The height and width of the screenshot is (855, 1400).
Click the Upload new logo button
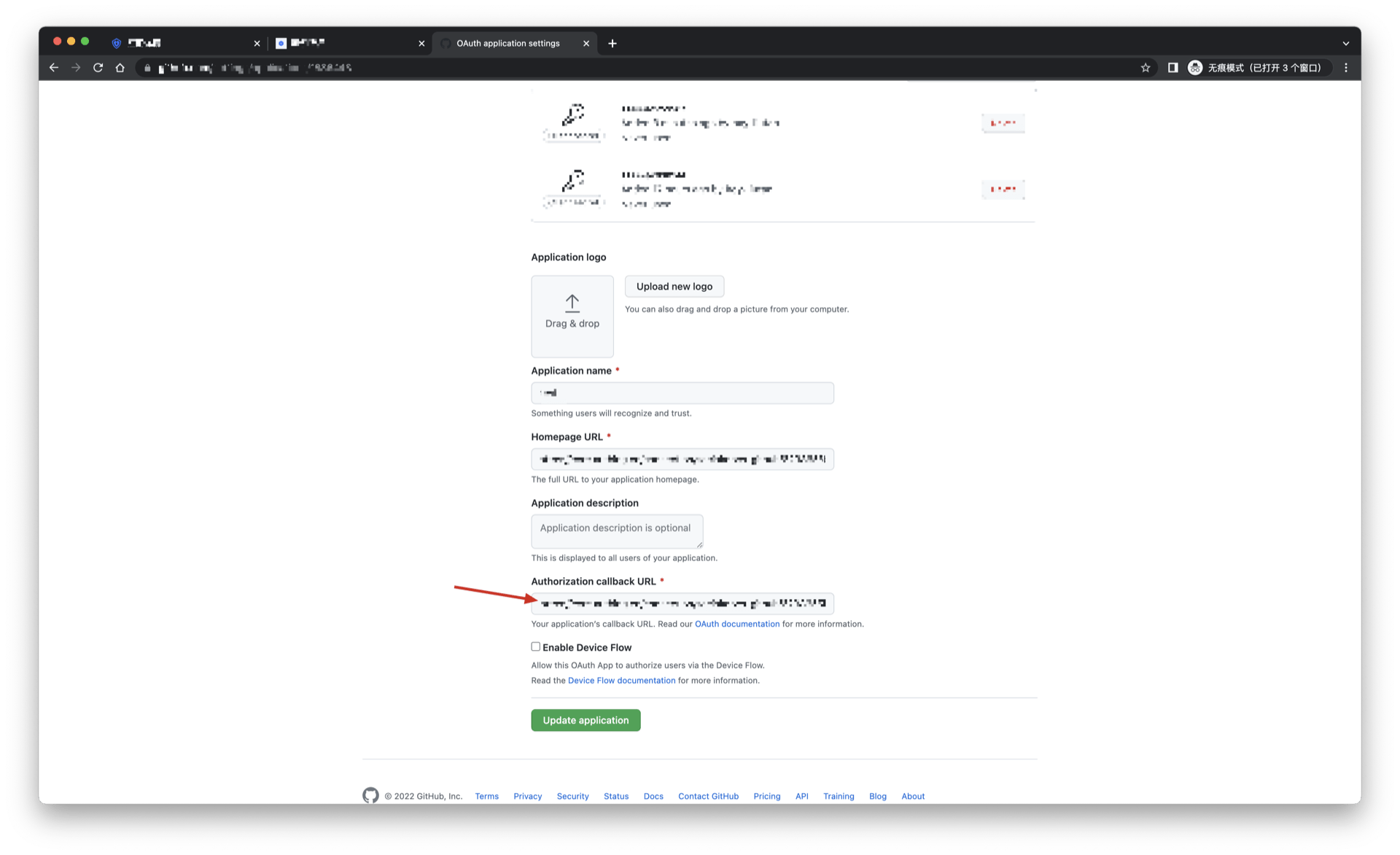(x=674, y=286)
